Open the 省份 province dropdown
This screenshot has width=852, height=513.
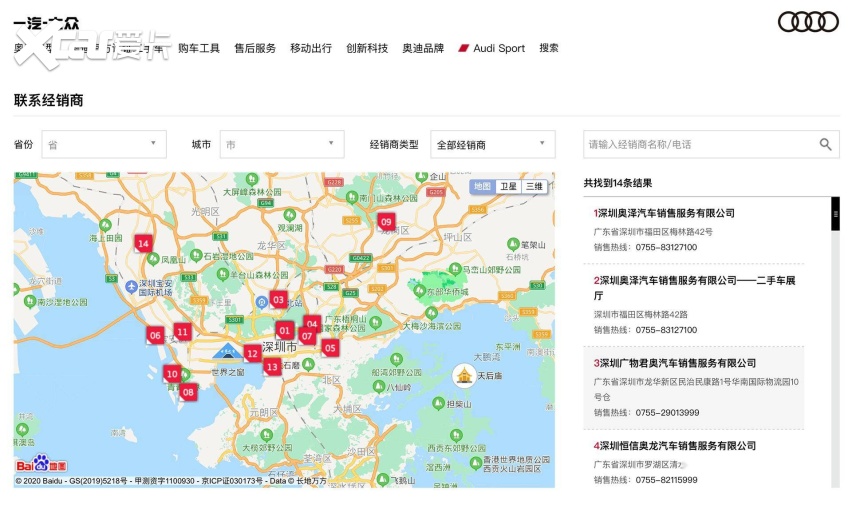(x=103, y=144)
